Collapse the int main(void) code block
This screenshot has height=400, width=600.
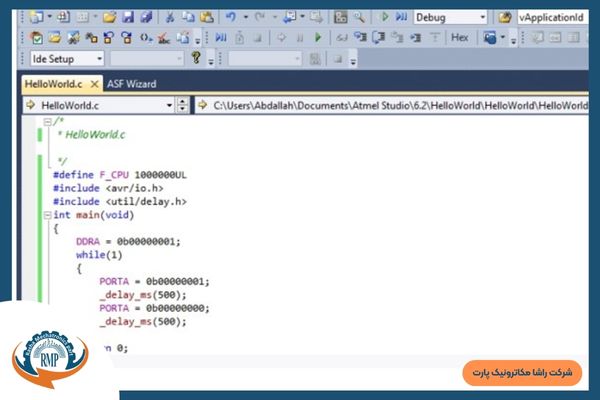pos(47,214)
